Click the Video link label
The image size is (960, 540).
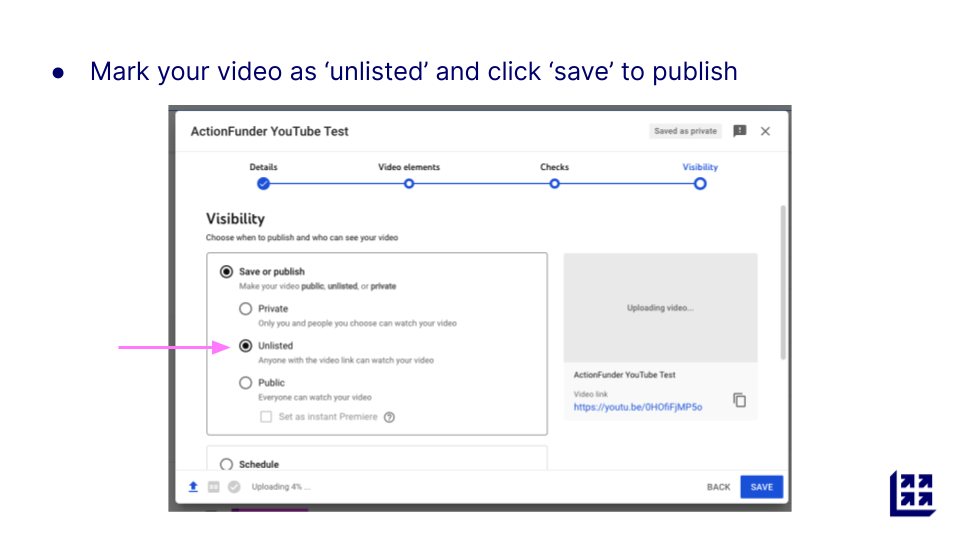tap(591, 394)
